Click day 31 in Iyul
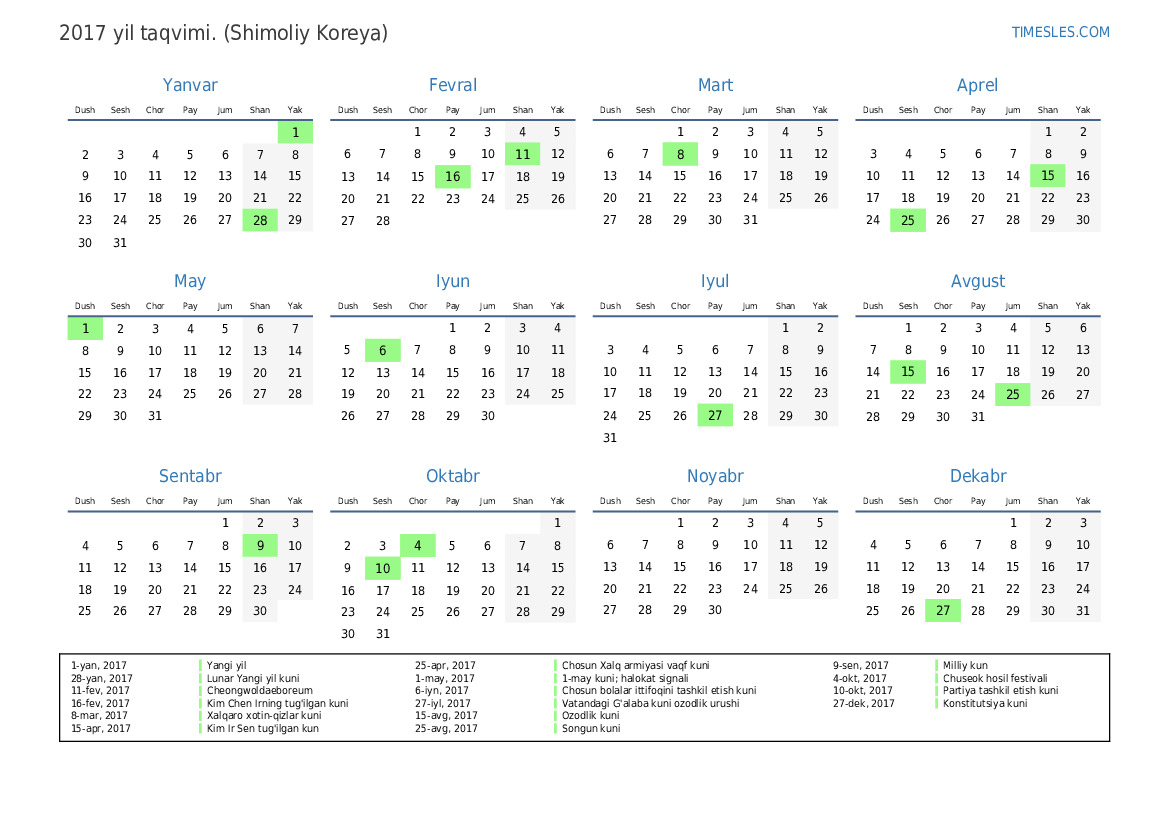This screenshot has width=1169, height=827. (610, 438)
